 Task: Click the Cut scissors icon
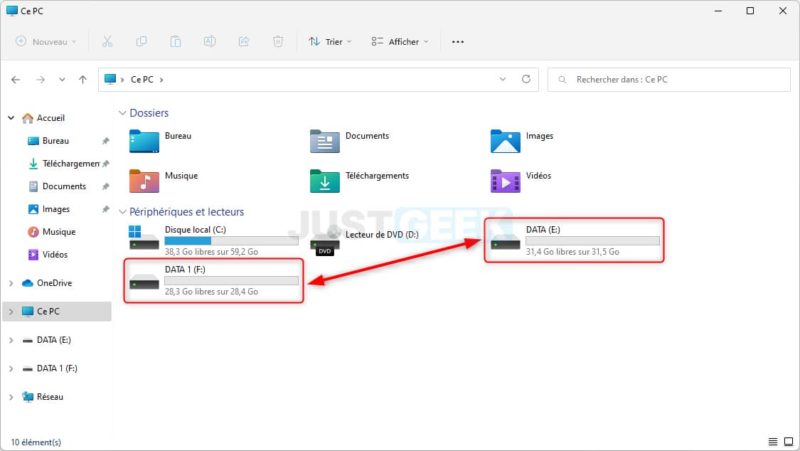click(107, 41)
